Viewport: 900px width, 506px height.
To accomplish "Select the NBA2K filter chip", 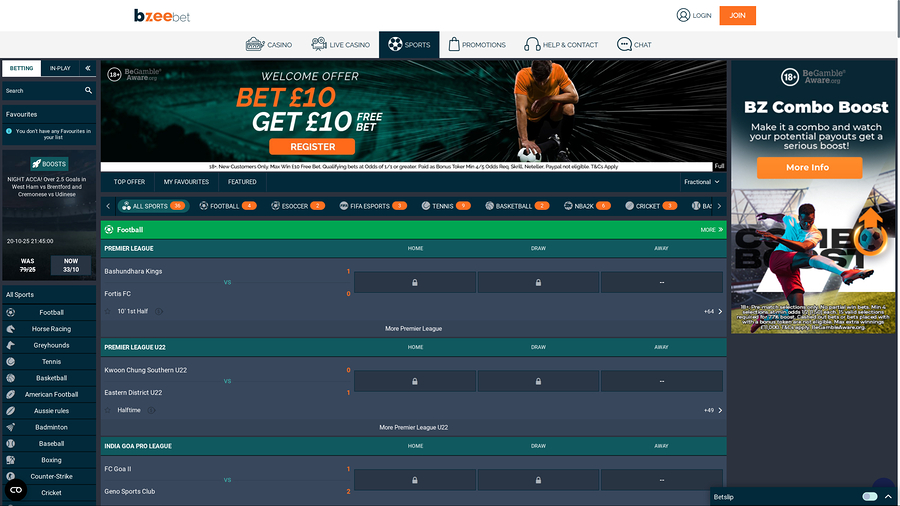I will coord(587,206).
